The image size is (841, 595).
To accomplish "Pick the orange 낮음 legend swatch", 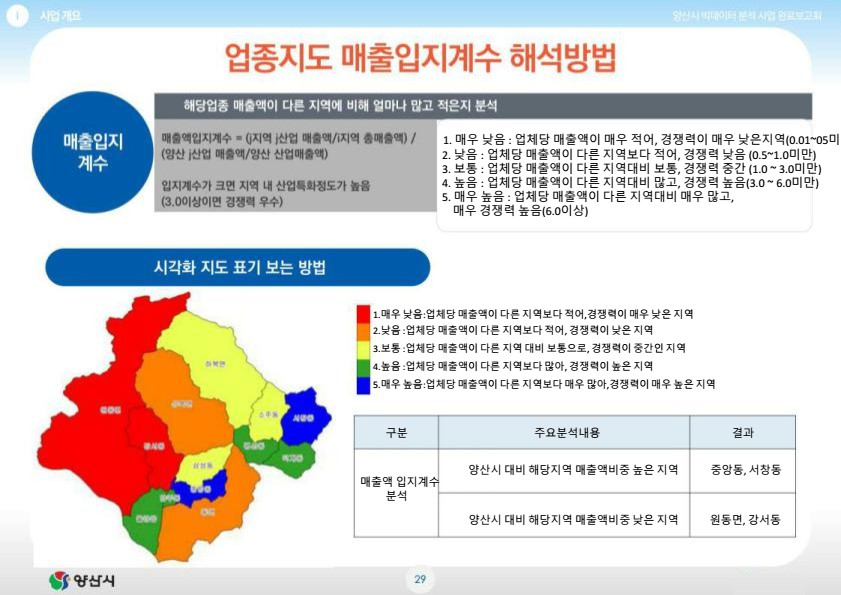I will coord(363,331).
